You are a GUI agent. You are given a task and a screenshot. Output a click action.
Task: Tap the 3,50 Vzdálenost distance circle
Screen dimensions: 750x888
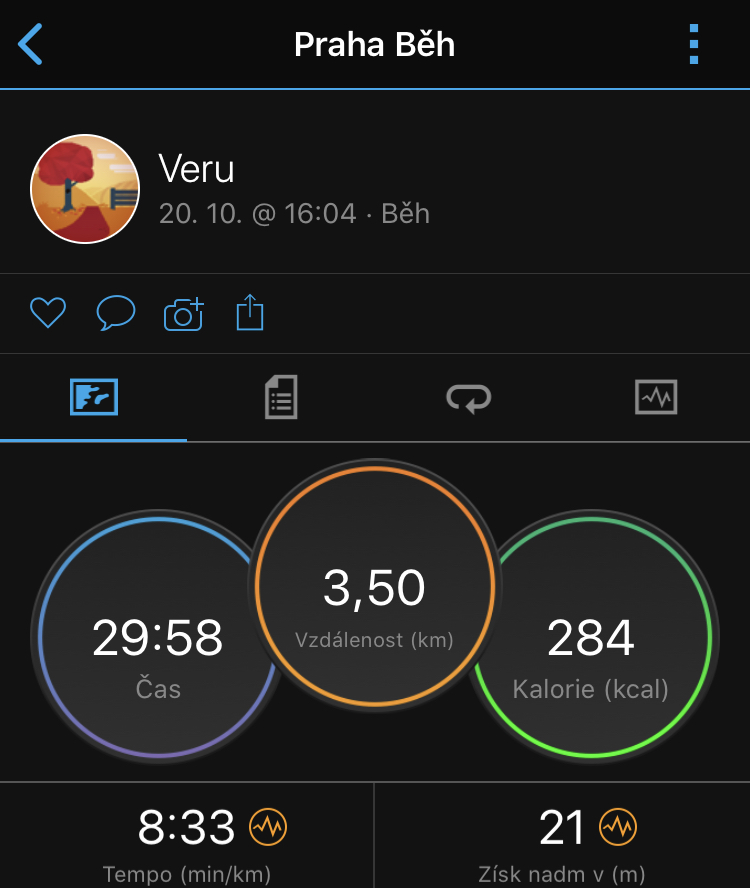374,586
